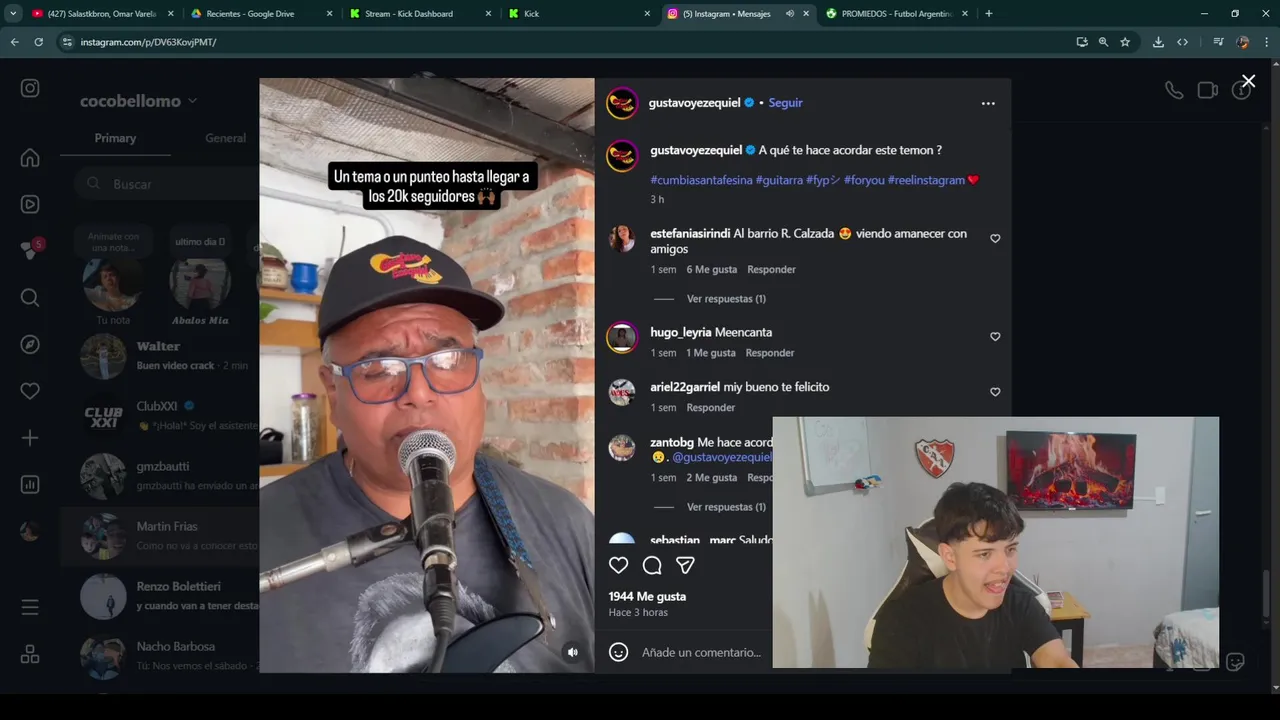The height and width of the screenshot is (720, 1280).
Task: Focus the 'Añade un comentario' input field
Action: tap(702, 652)
